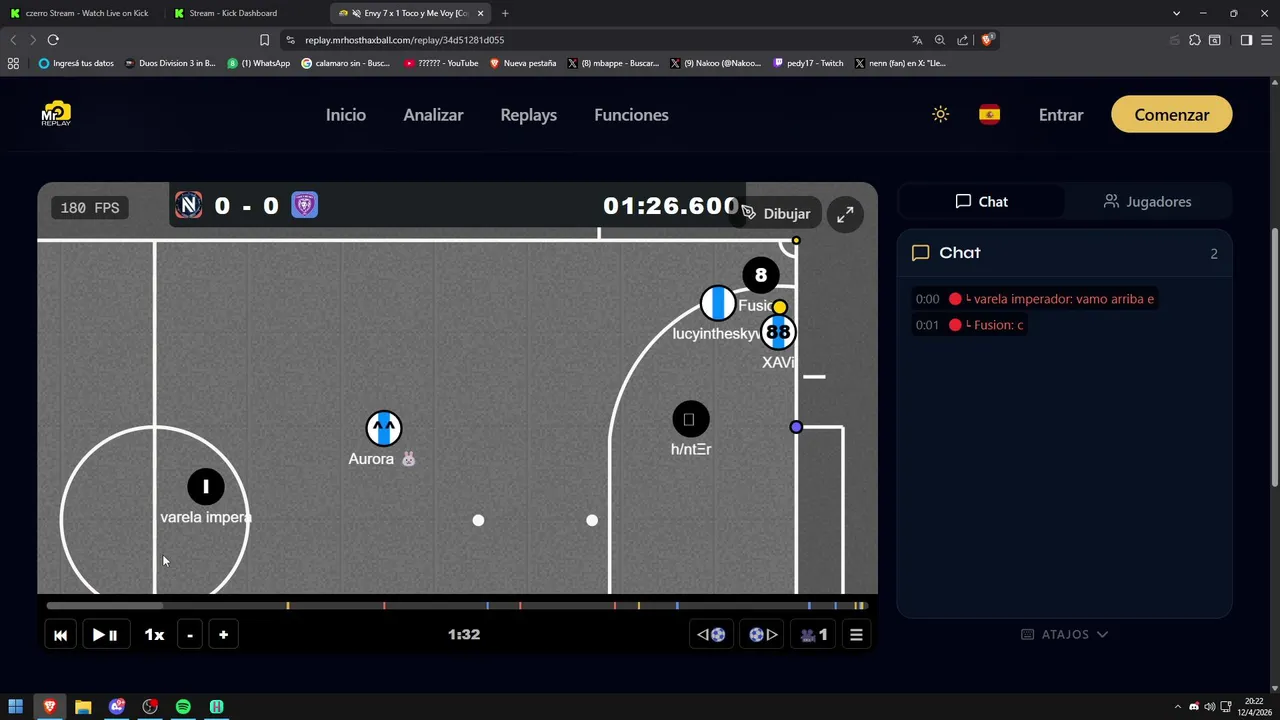This screenshot has height=720, width=1280.
Task: Activate the Dibujar drawing tool
Action: pos(776,214)
